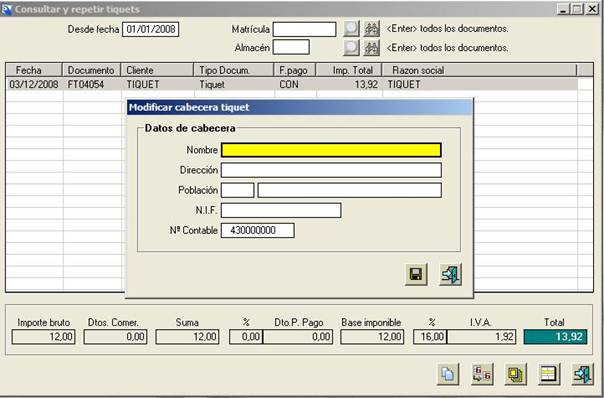The height and width of the screenshot is (398, 604).
Task: Click the short Población postal code field
Action: pos(237,190)
